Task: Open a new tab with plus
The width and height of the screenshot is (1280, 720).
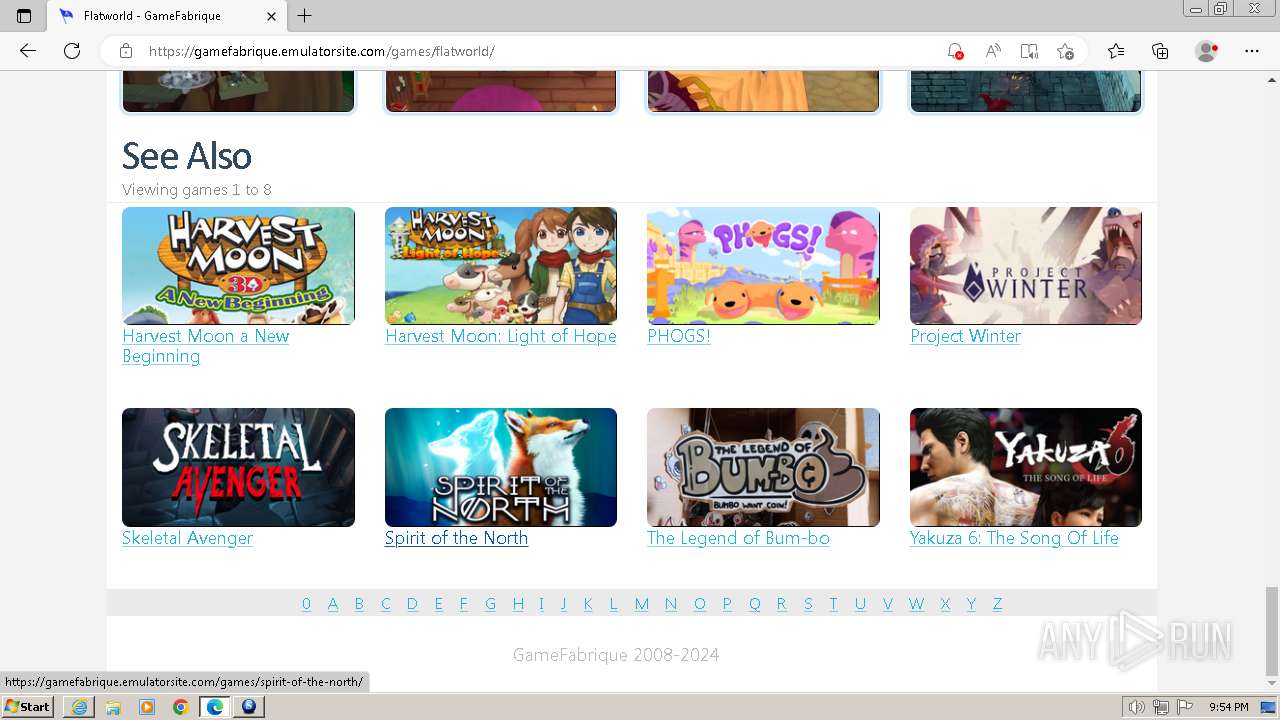Action: point(305,16)
